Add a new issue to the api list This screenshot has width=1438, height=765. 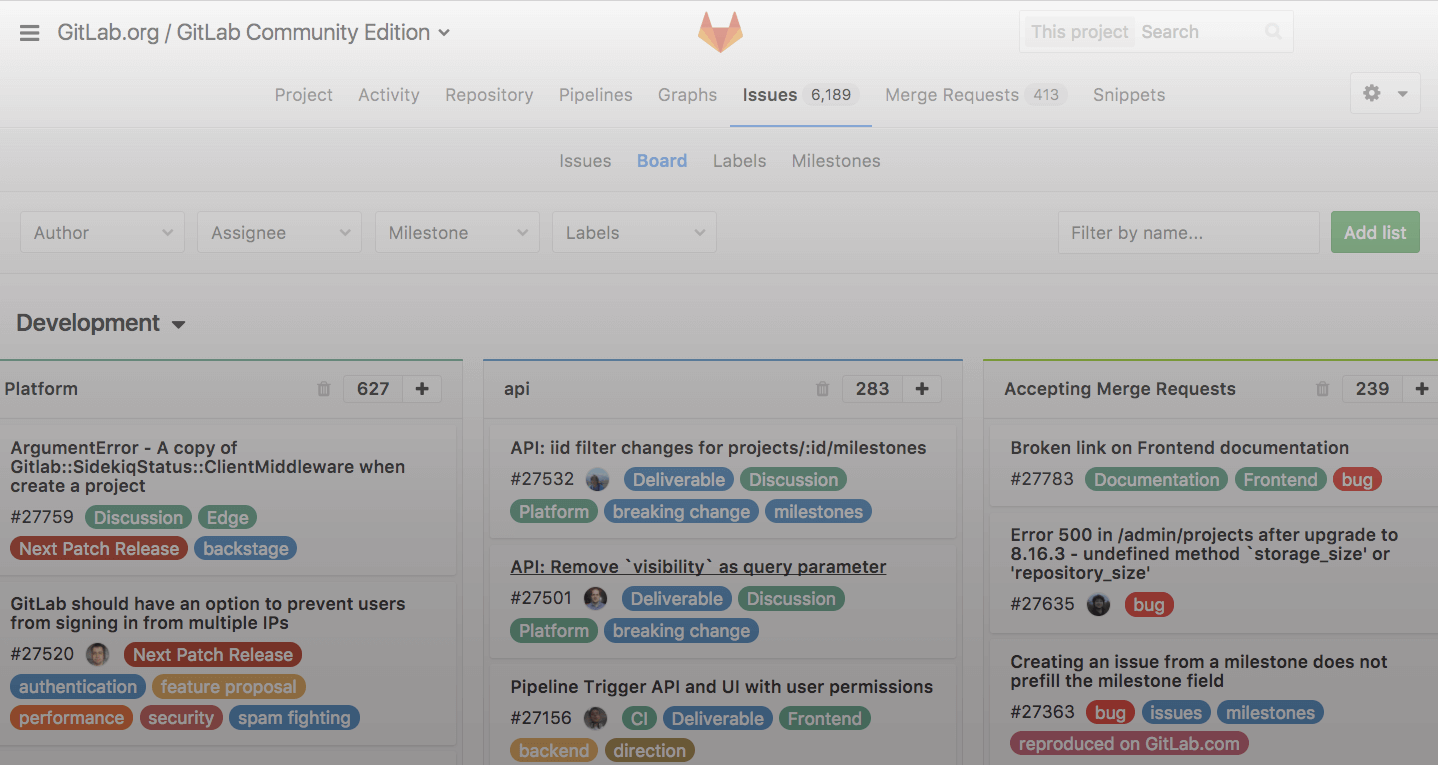921,388
